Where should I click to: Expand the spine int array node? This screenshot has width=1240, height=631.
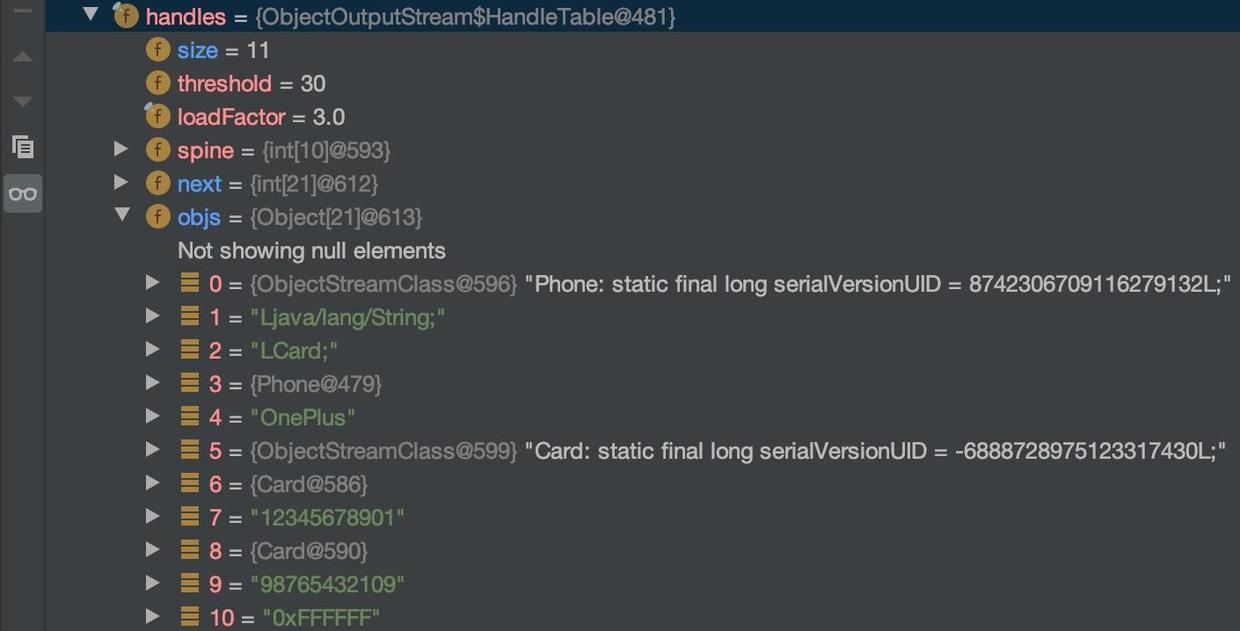(x=121, y=149)
